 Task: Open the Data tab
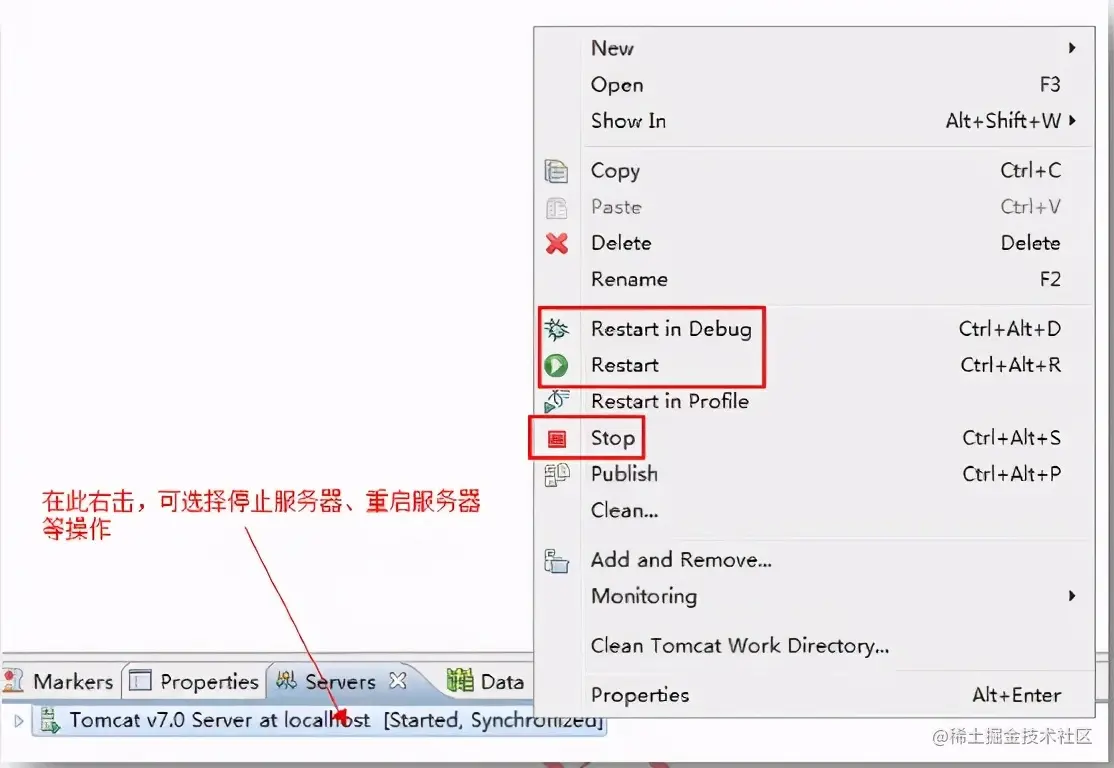point(487,681)
